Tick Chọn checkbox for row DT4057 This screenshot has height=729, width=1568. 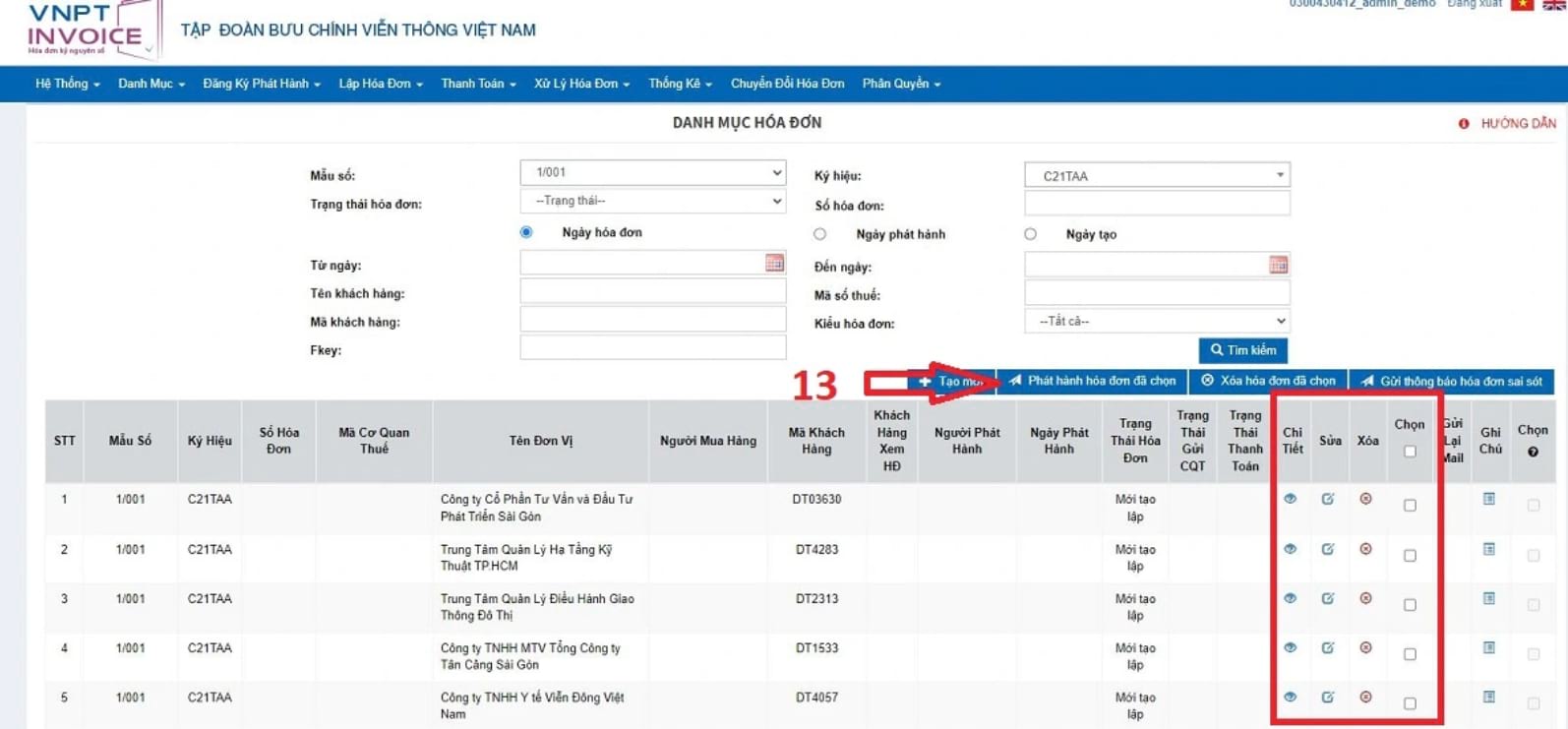click(1410, 703)
